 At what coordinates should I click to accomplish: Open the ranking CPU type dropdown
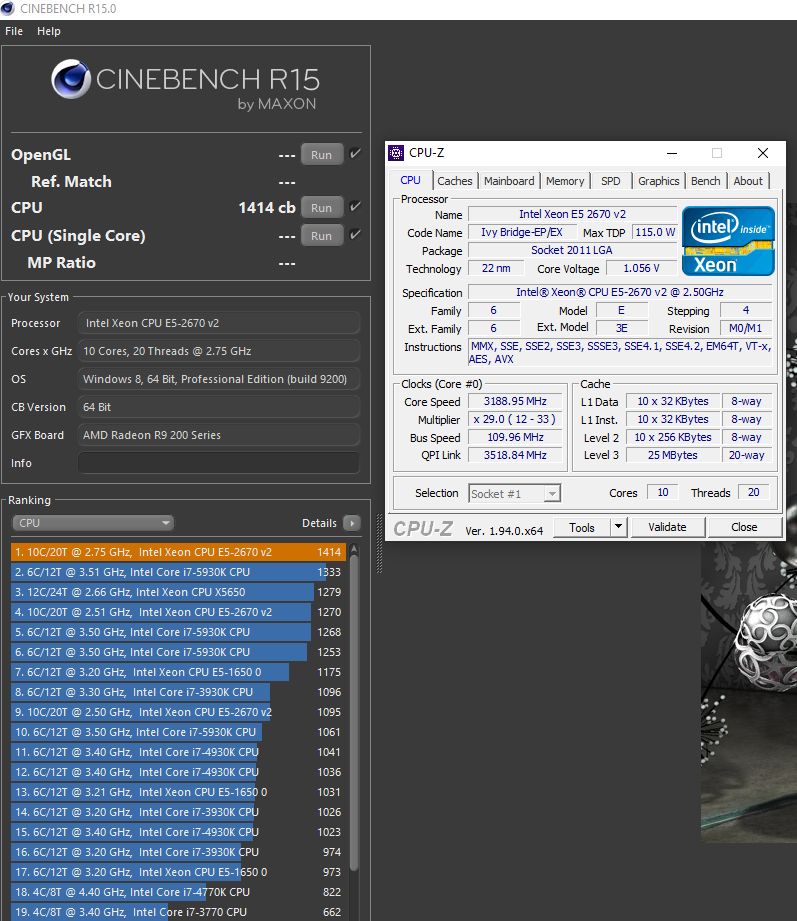point(93,523)
